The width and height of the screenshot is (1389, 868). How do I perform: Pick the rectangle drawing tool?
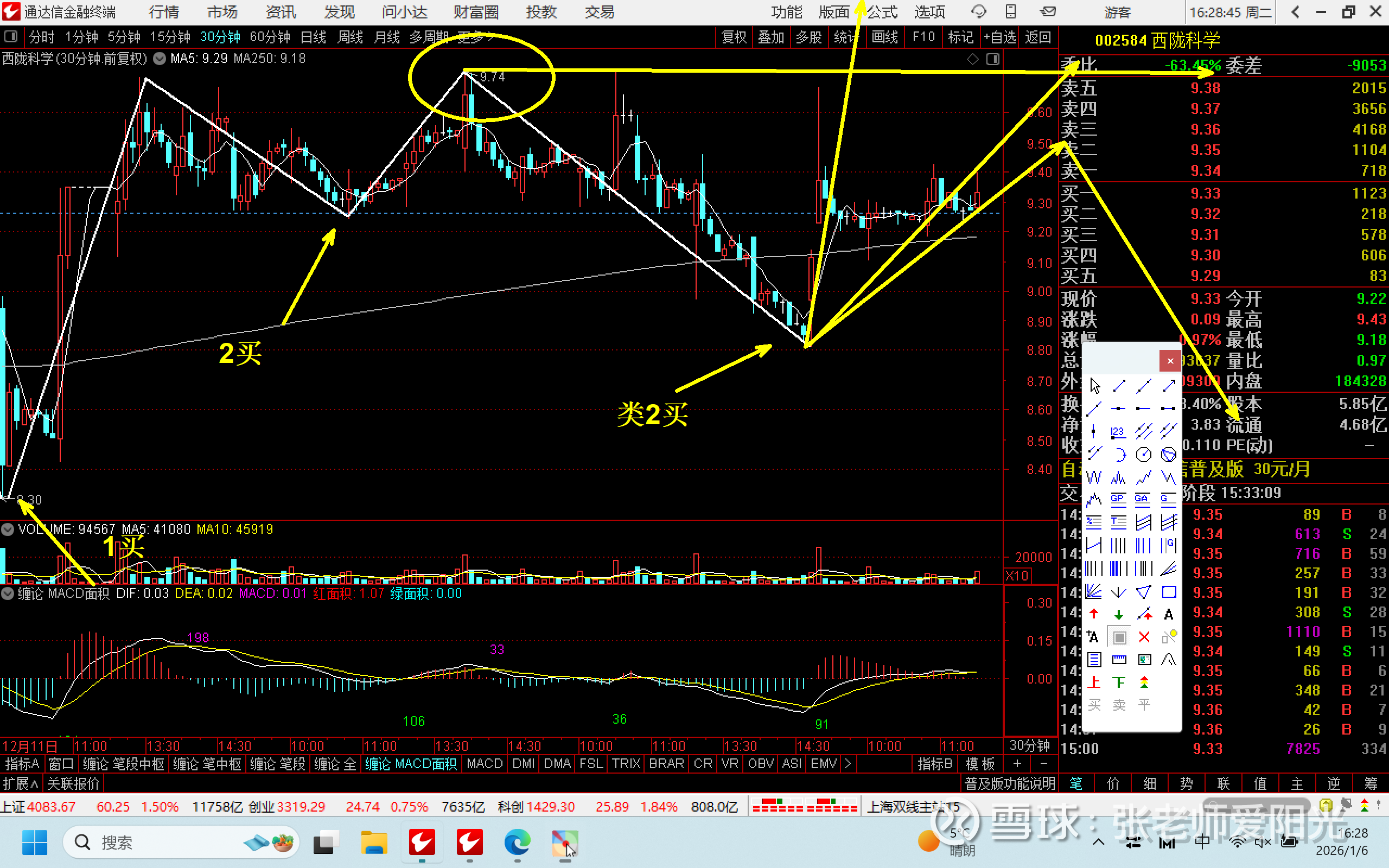click(1169, 592)
